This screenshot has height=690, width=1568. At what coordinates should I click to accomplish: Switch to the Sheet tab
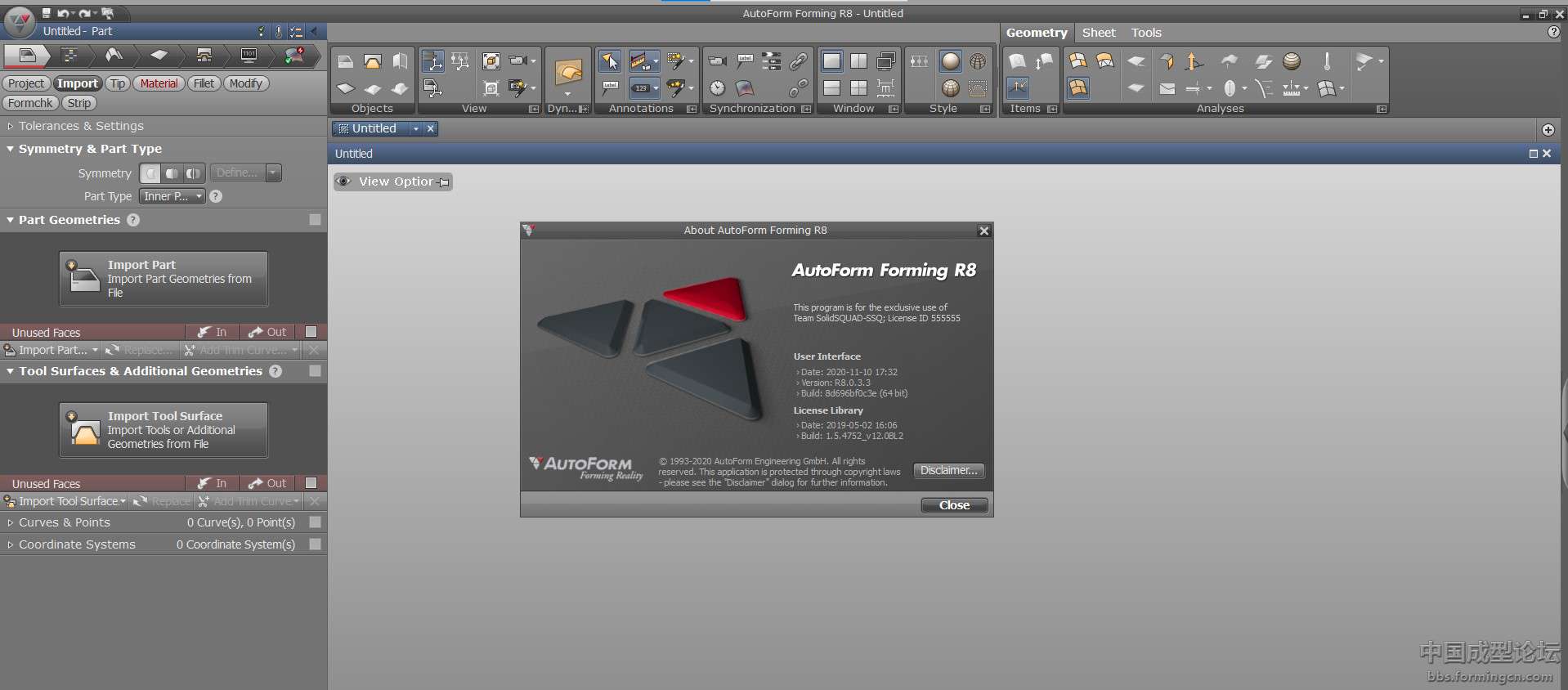pos(1098,33)
